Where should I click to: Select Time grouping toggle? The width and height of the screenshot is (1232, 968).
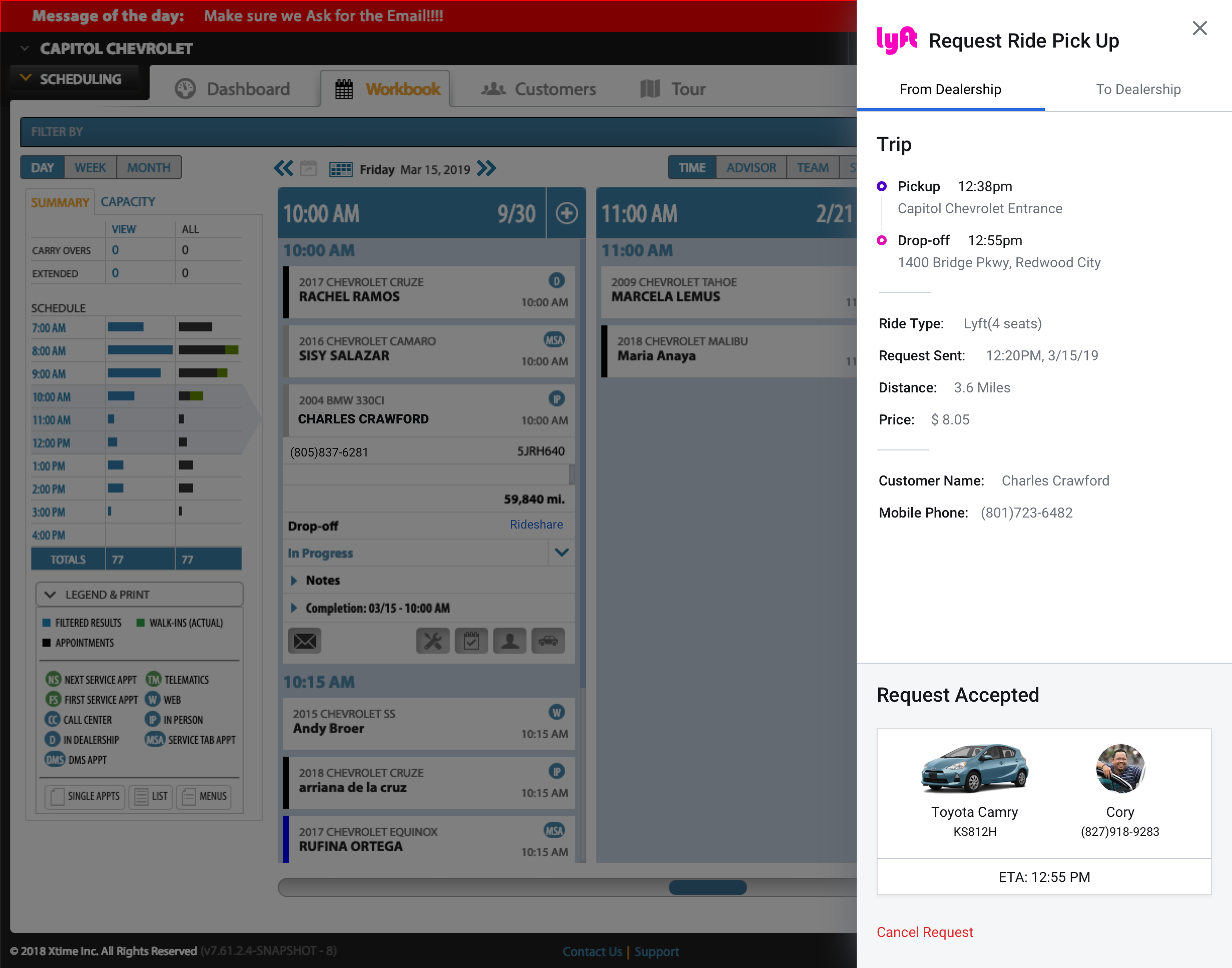(692, 168)
